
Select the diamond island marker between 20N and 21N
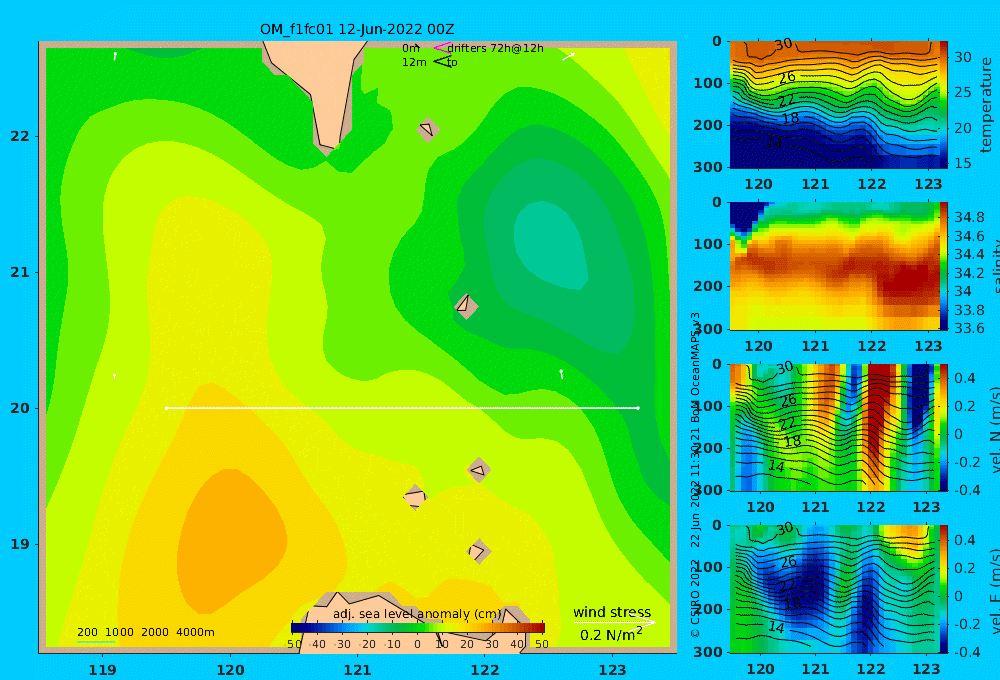pos(466,306)
